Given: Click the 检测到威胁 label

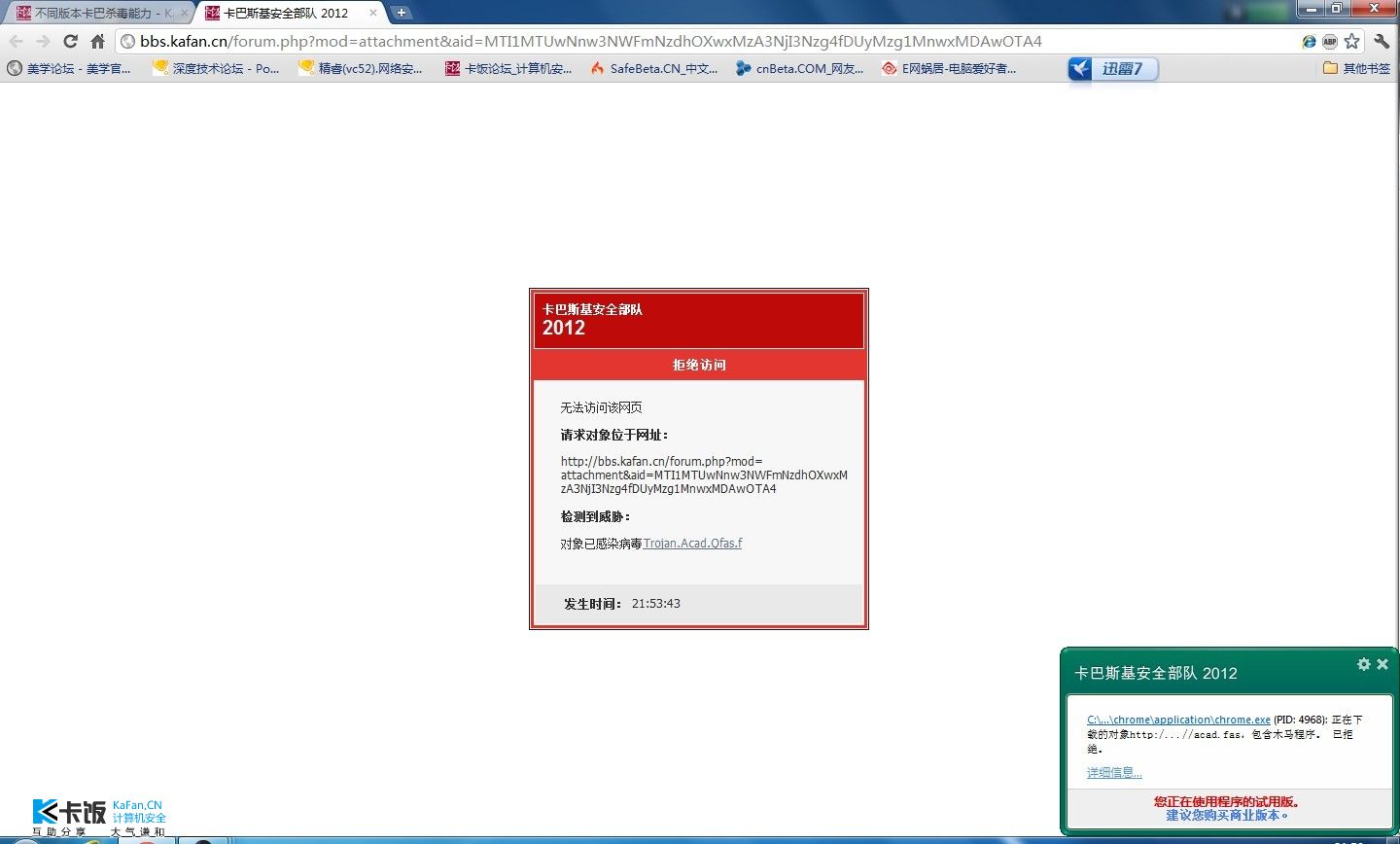Looking at the screenshot, I should tap(595, 516).
